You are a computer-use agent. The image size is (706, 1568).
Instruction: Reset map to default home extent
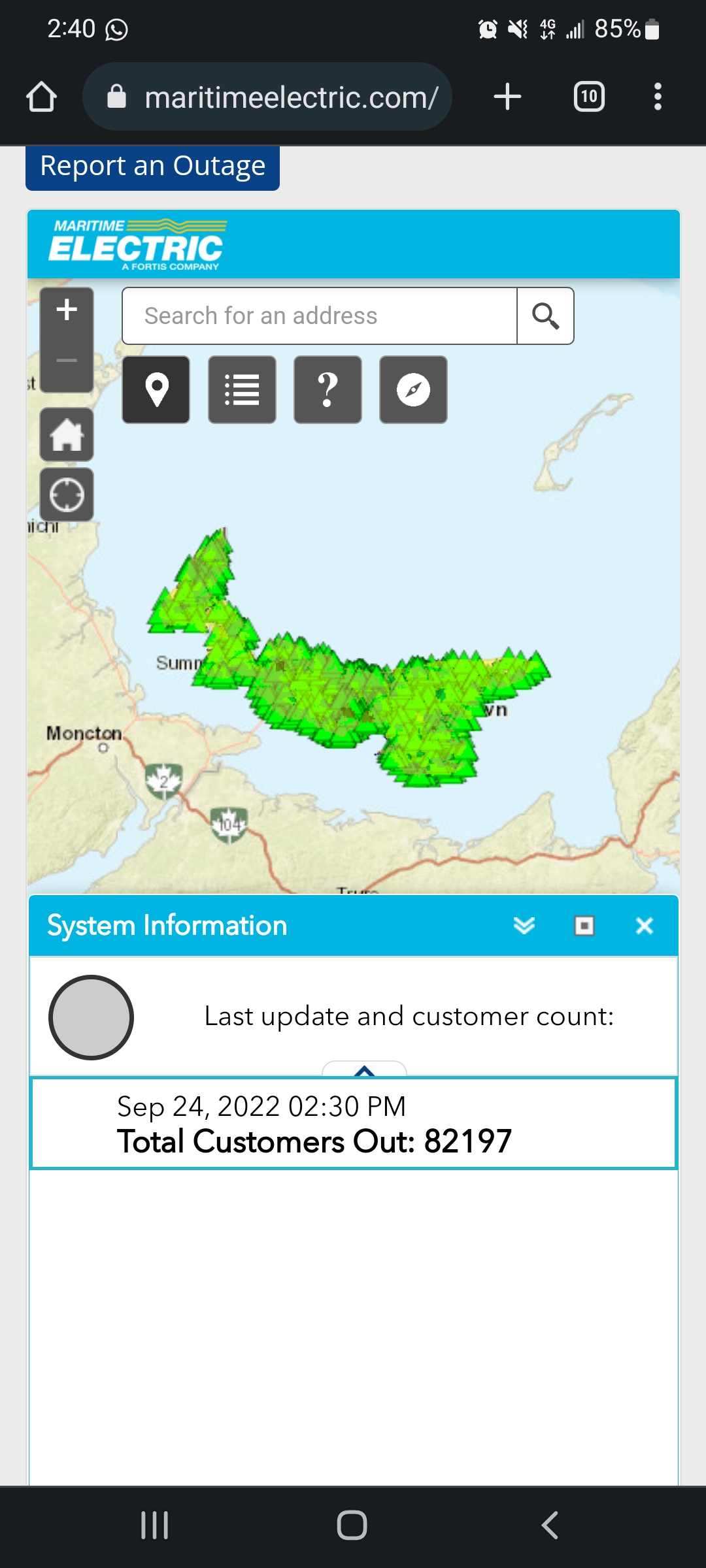[x=67, y=435]
